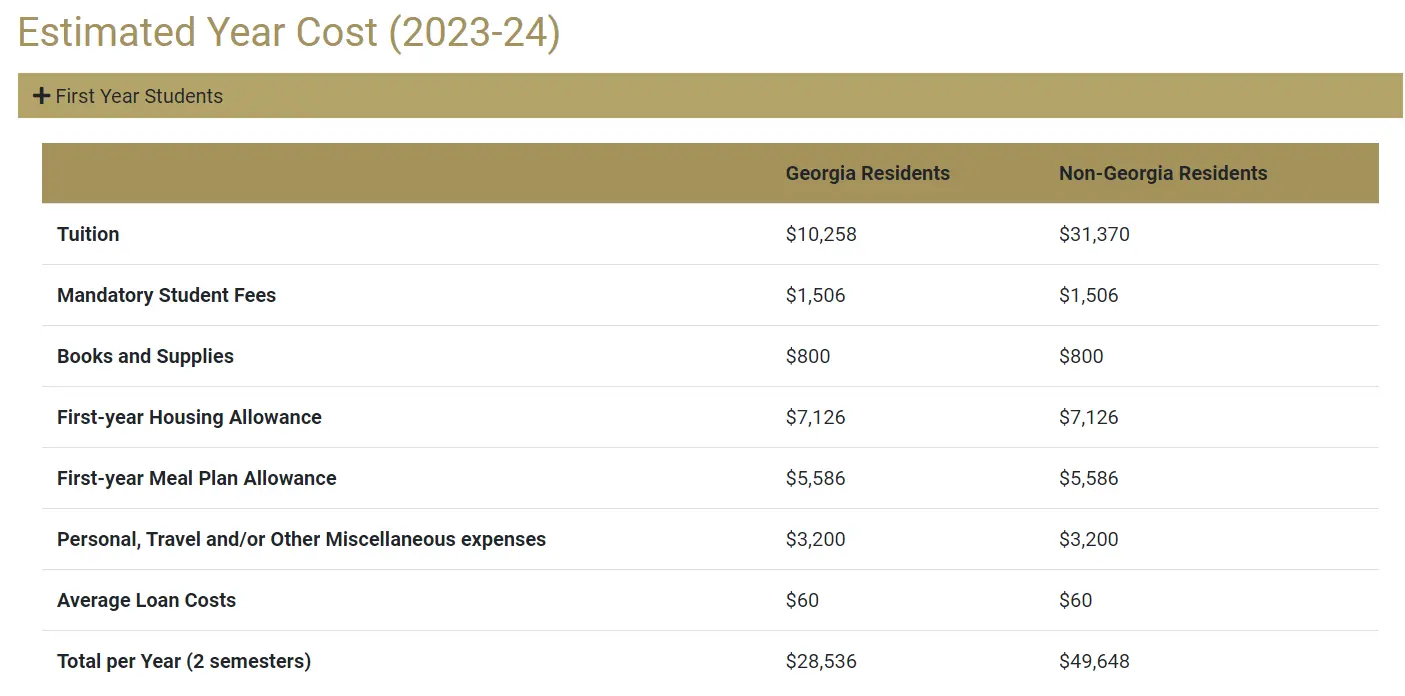Select the Total per Year (2 semesters) label
The height and width of the screenshot is (696, 1405).
click(x=184, y=661)
